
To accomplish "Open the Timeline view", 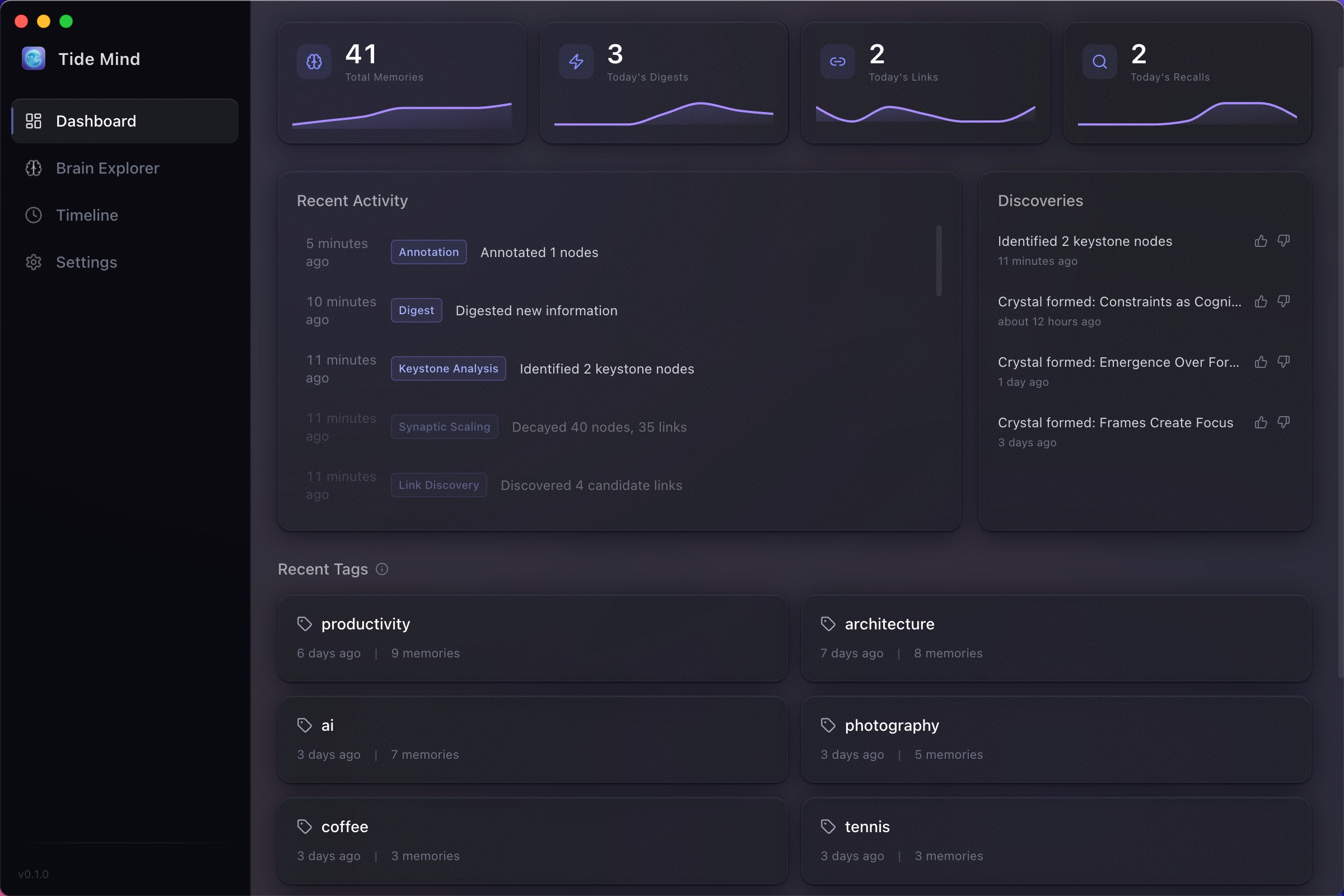I will pyautogui.click(x=86, y=215).
